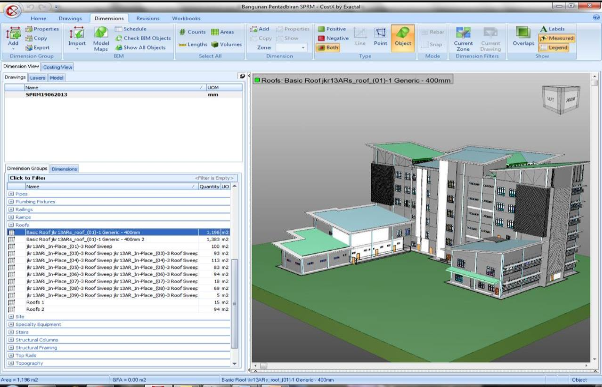Expand the Plumbing Fixtures group

click(11, 202)
